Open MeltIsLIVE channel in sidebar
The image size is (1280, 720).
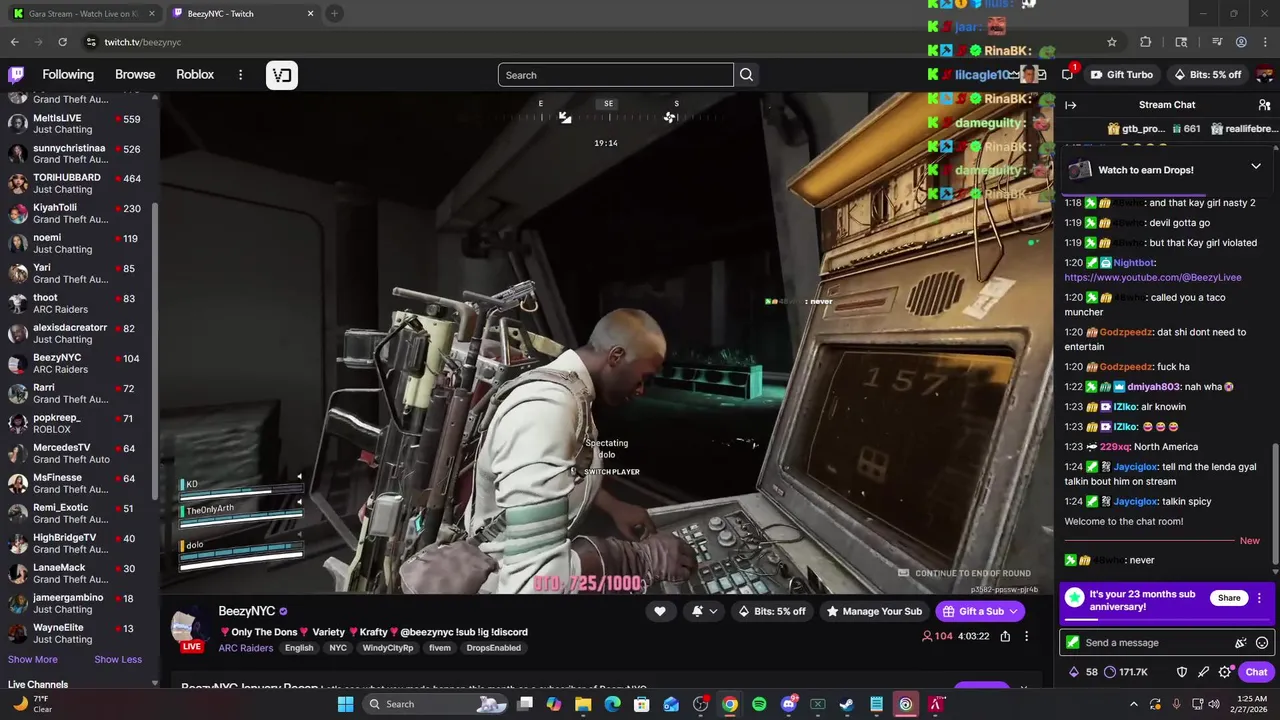tap(80, 124)
